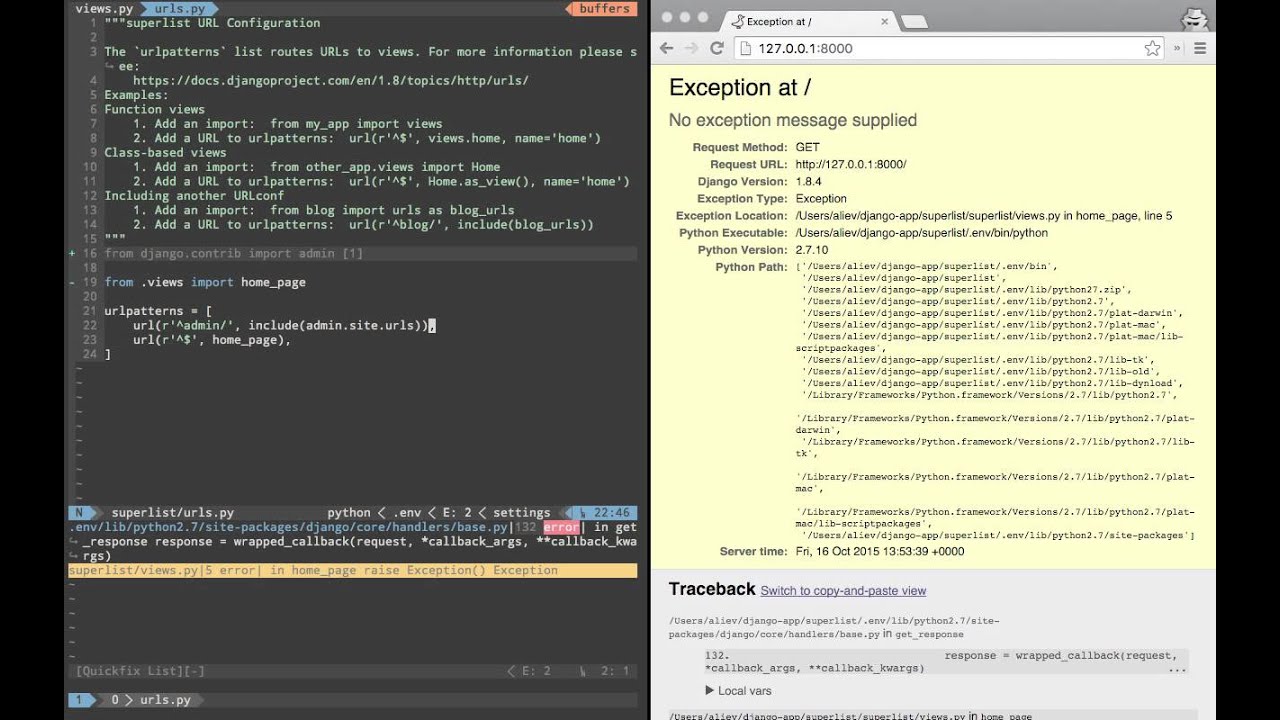Click the Chrome window's yellow minimize button

pyautogui.click(x=685, y=18)
